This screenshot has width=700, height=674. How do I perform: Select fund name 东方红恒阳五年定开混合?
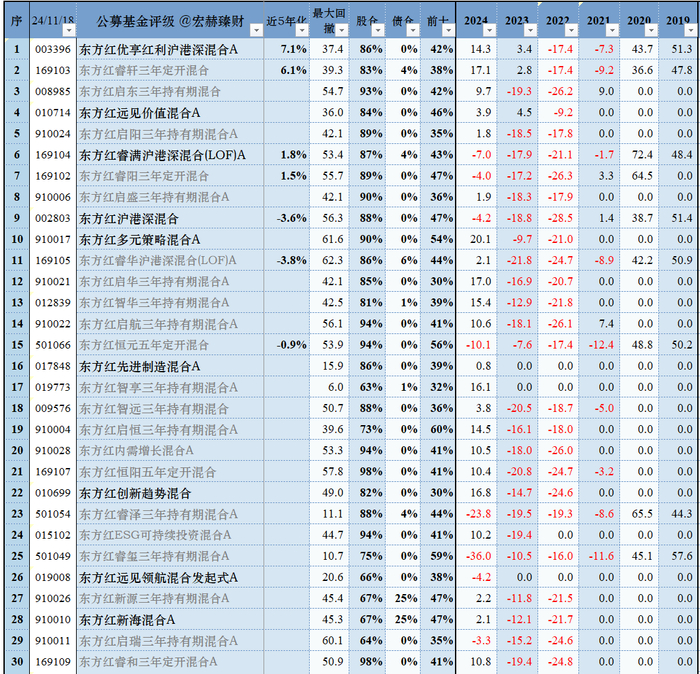coord(148,472)
